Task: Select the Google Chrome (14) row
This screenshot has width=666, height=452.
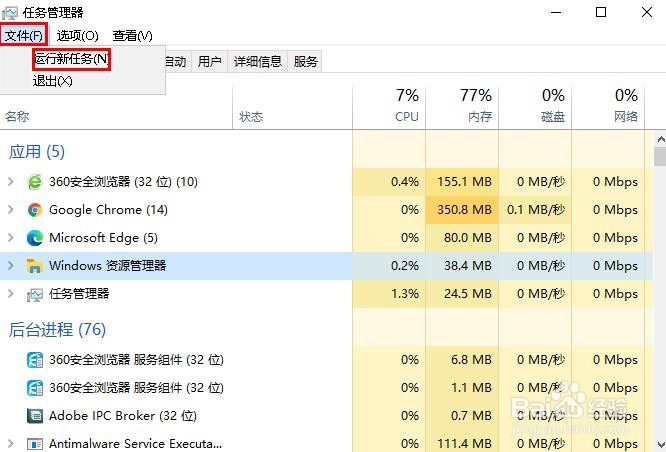Action: tap(326, 210)
